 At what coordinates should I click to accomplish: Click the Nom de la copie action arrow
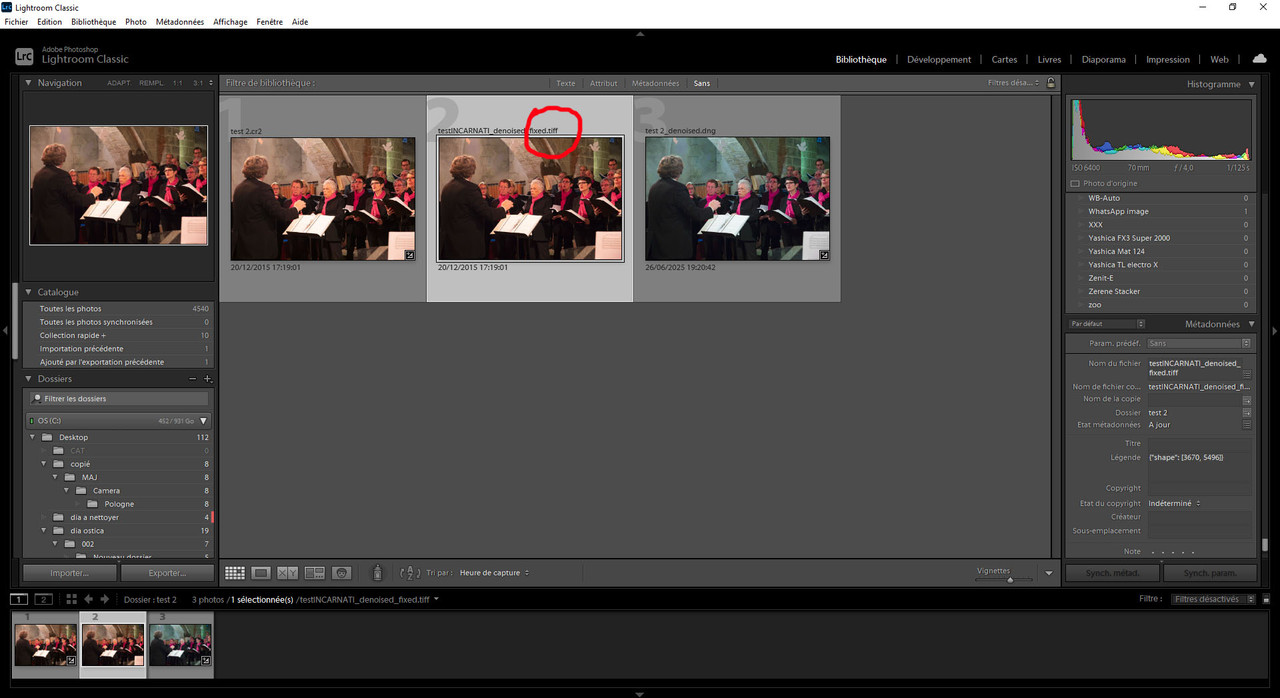click(1247, 399)
